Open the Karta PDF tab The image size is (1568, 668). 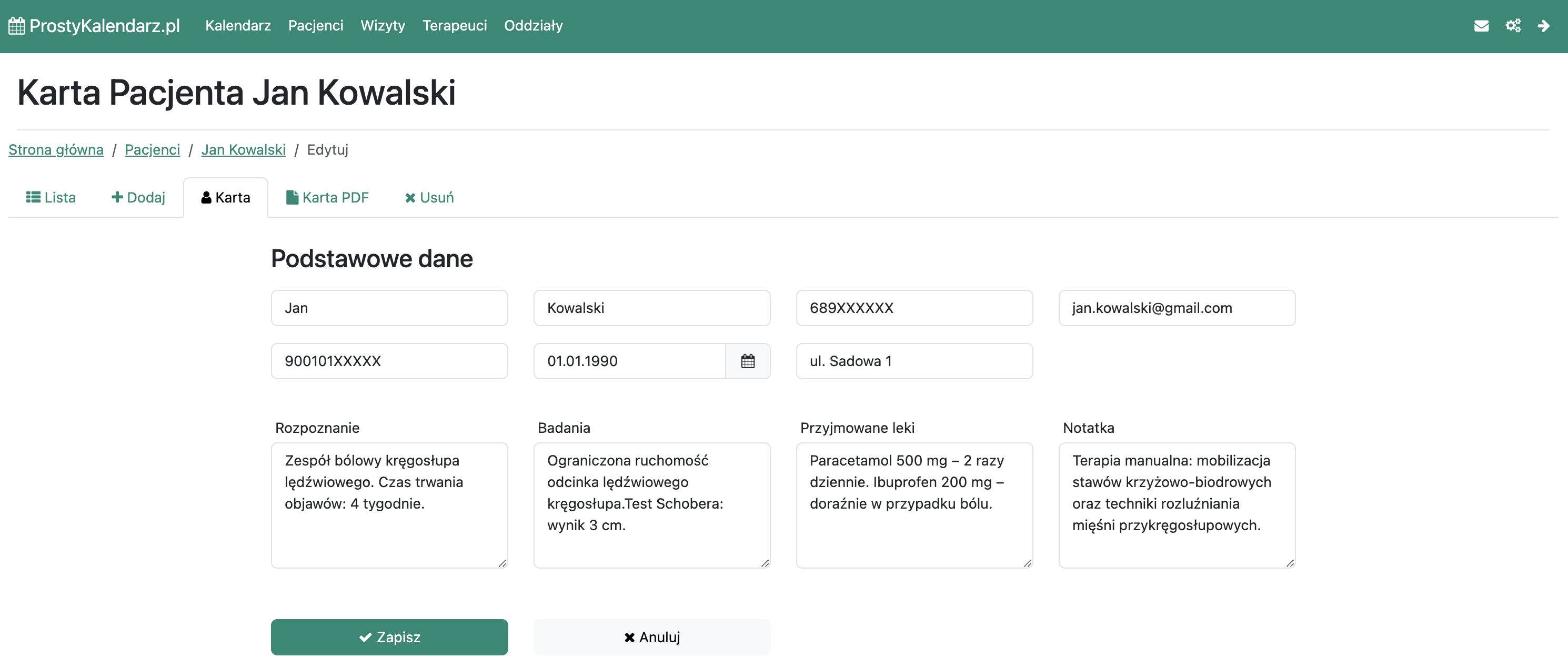(x=327, y=198)
